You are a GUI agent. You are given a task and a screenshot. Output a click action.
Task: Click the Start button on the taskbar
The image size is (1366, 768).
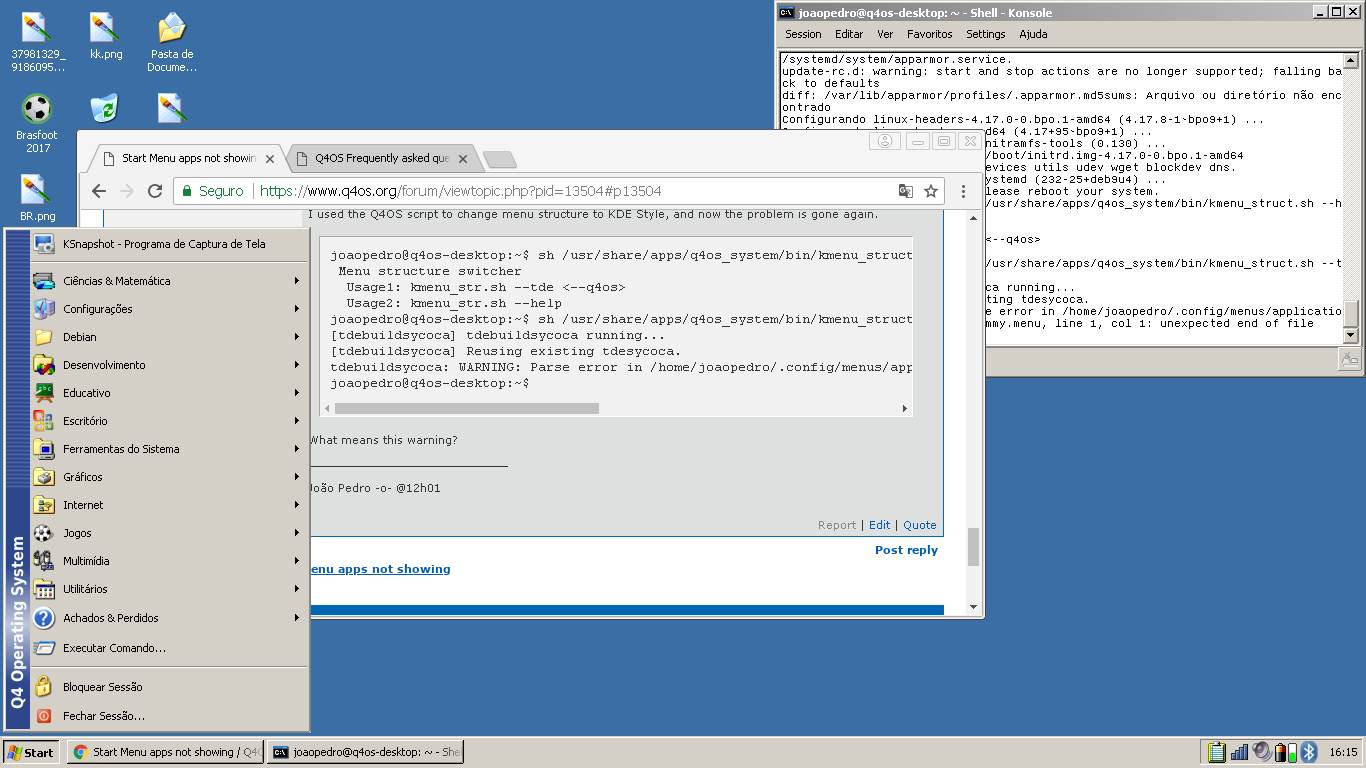pos(30,752)
